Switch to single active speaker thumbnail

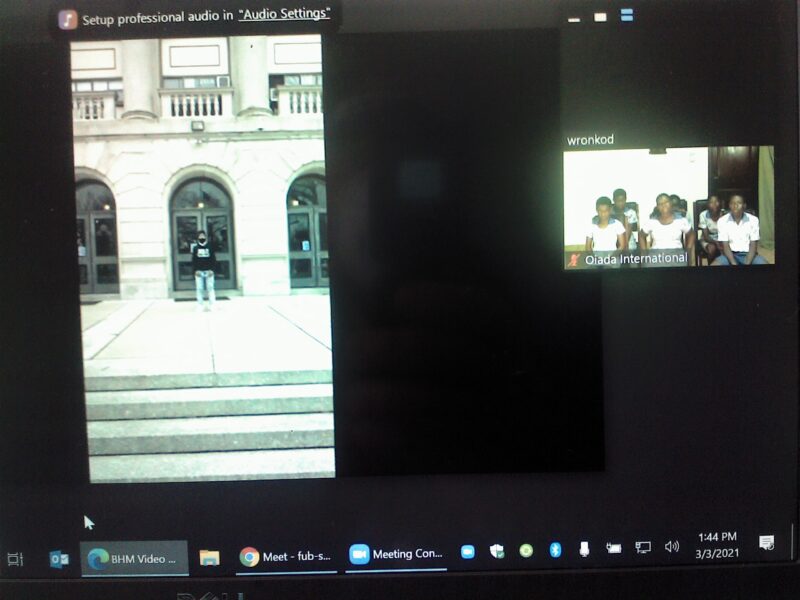click(600, 17)
